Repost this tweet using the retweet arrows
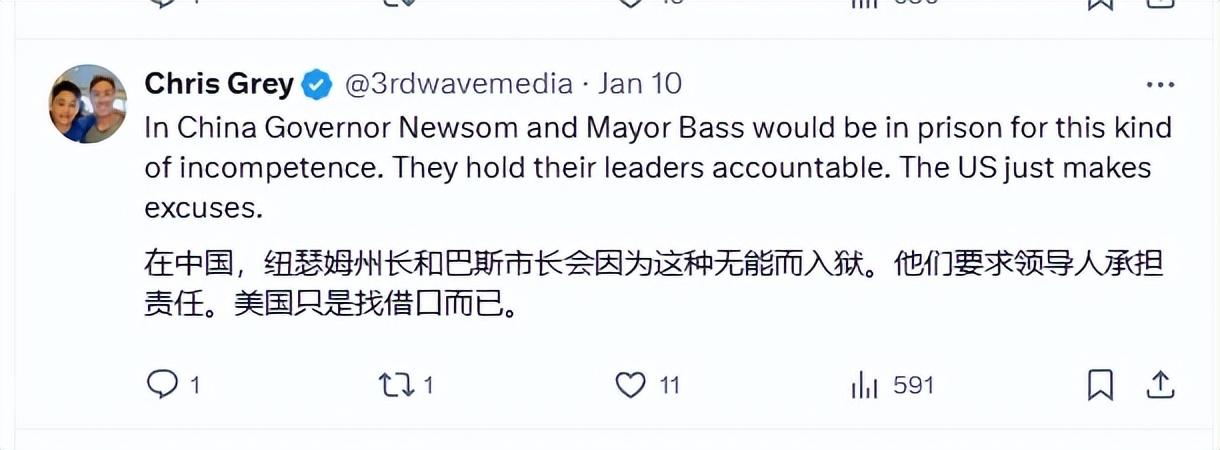The height and width of the screenshot is (450, 1220). [396, 384]
